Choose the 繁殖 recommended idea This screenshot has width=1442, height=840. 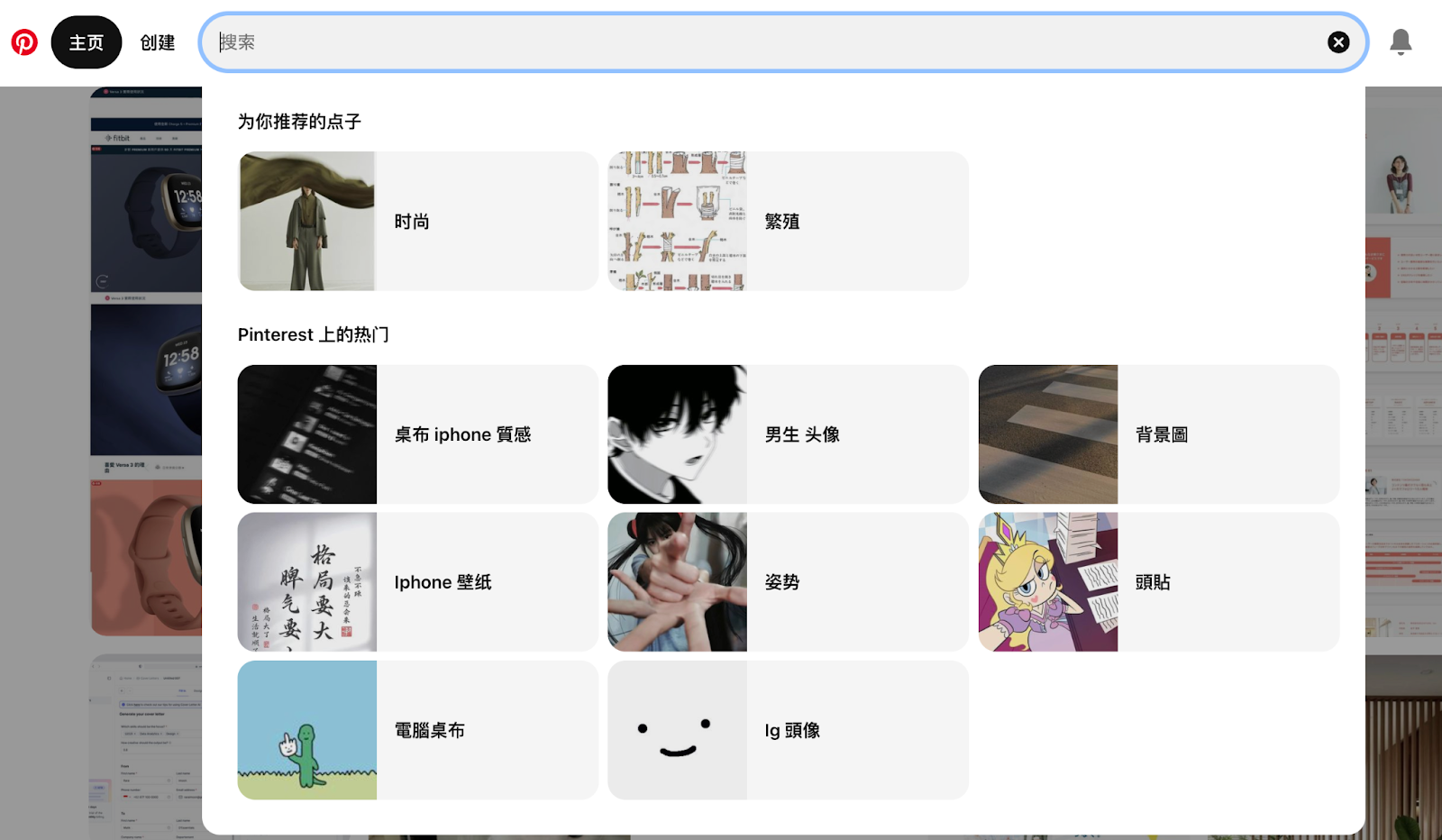(789, 222)
